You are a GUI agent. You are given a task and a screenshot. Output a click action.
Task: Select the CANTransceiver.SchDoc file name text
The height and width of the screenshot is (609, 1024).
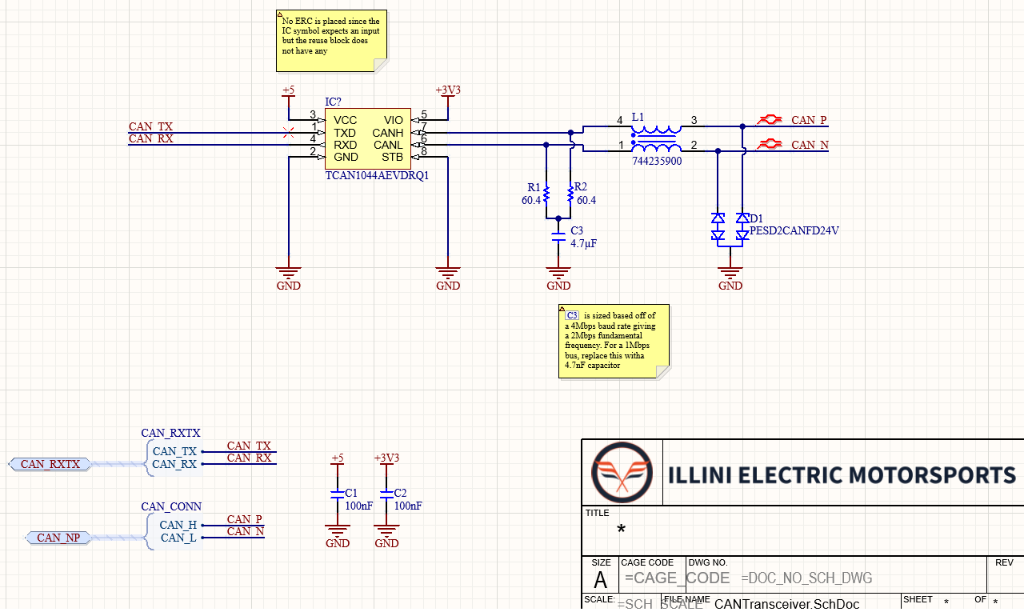click(x=787, y=604)
